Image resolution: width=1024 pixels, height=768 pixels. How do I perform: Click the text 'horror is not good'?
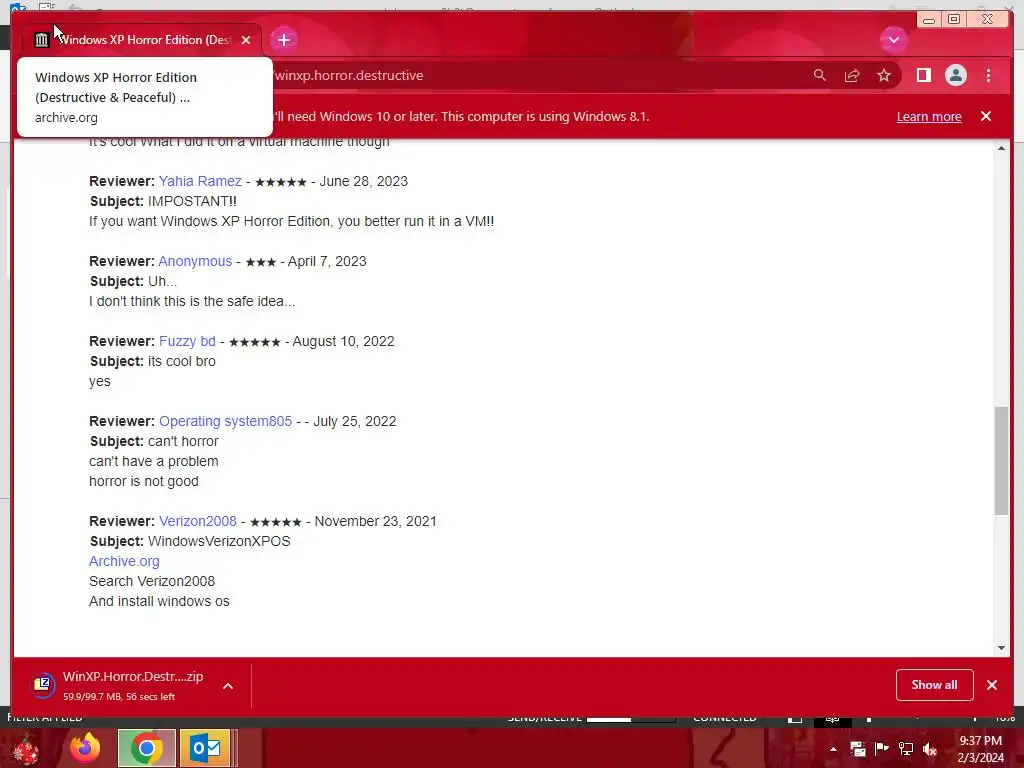[144, 481]
